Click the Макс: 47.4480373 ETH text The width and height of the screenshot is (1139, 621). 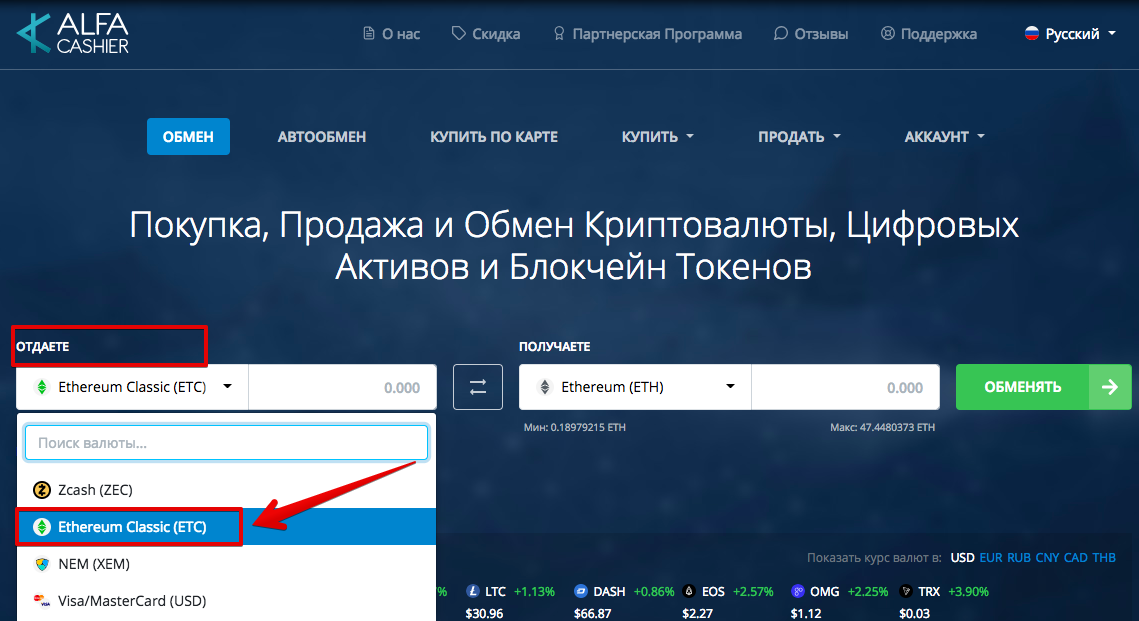pyautogui.click(x=883, y=428)
